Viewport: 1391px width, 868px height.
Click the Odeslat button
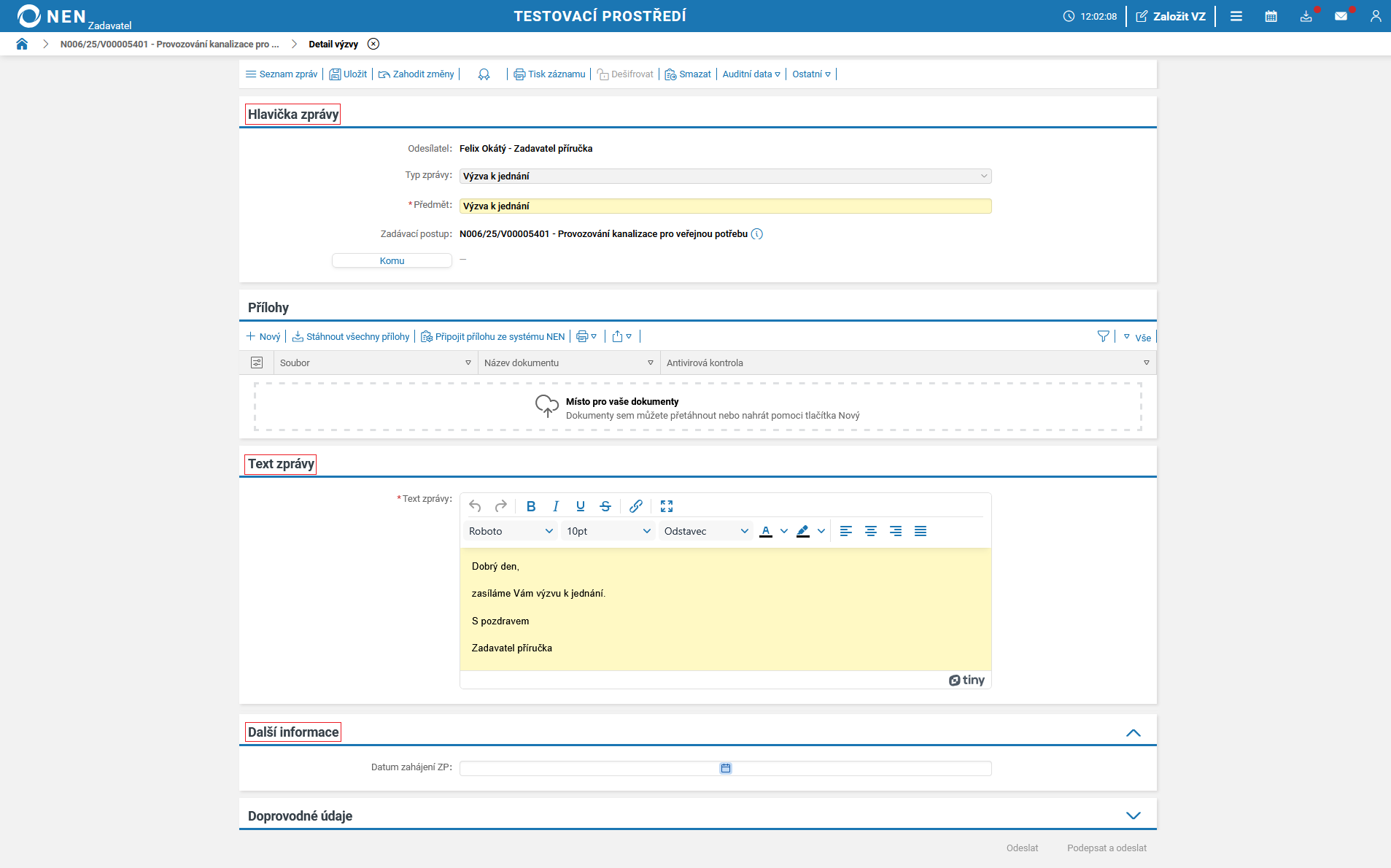coord(1022,848)
